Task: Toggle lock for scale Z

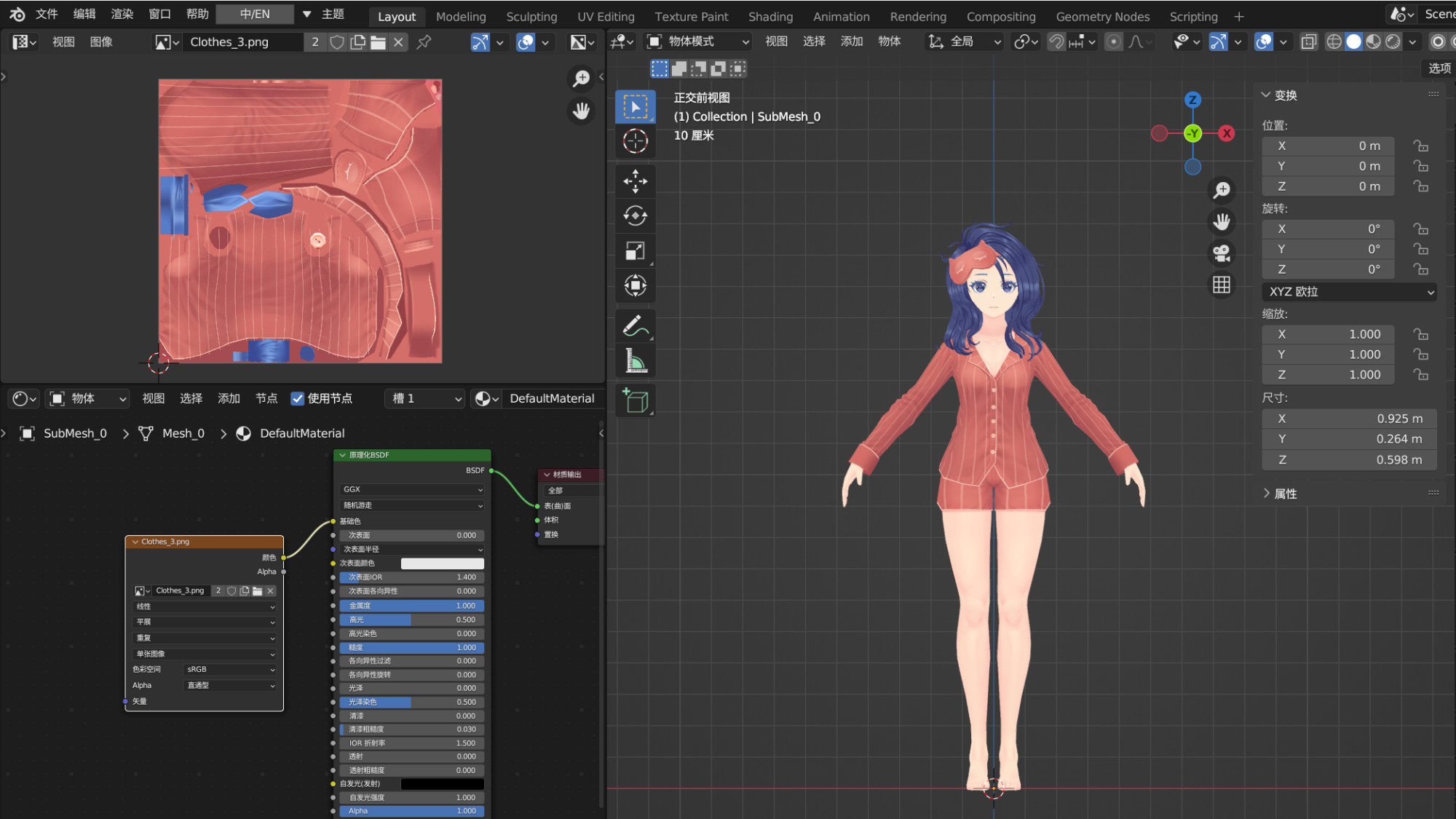Action: pos(1420,374)
